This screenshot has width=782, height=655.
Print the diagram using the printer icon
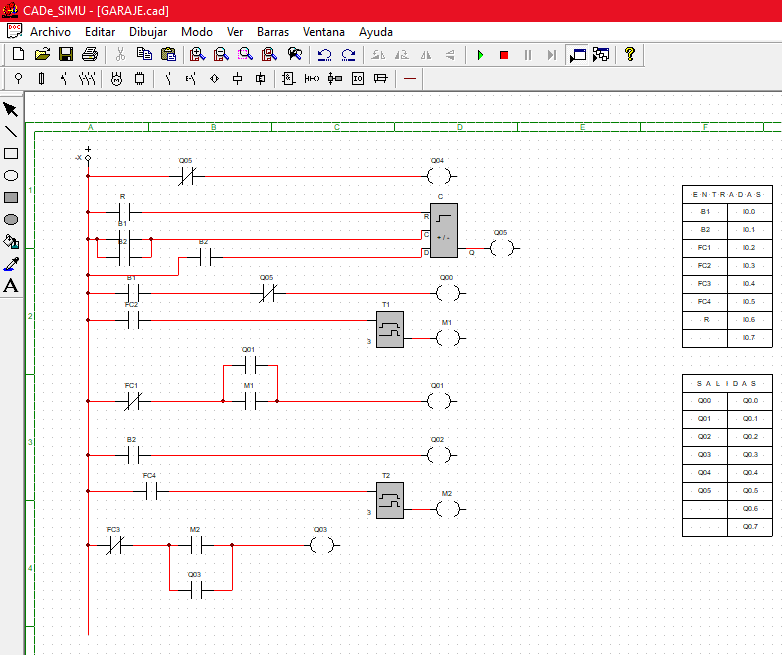[x=90, y=54]
